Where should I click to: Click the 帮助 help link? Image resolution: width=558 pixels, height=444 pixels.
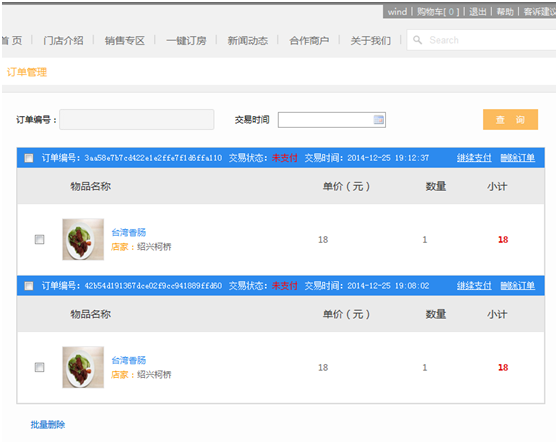[x=505, y=12]
